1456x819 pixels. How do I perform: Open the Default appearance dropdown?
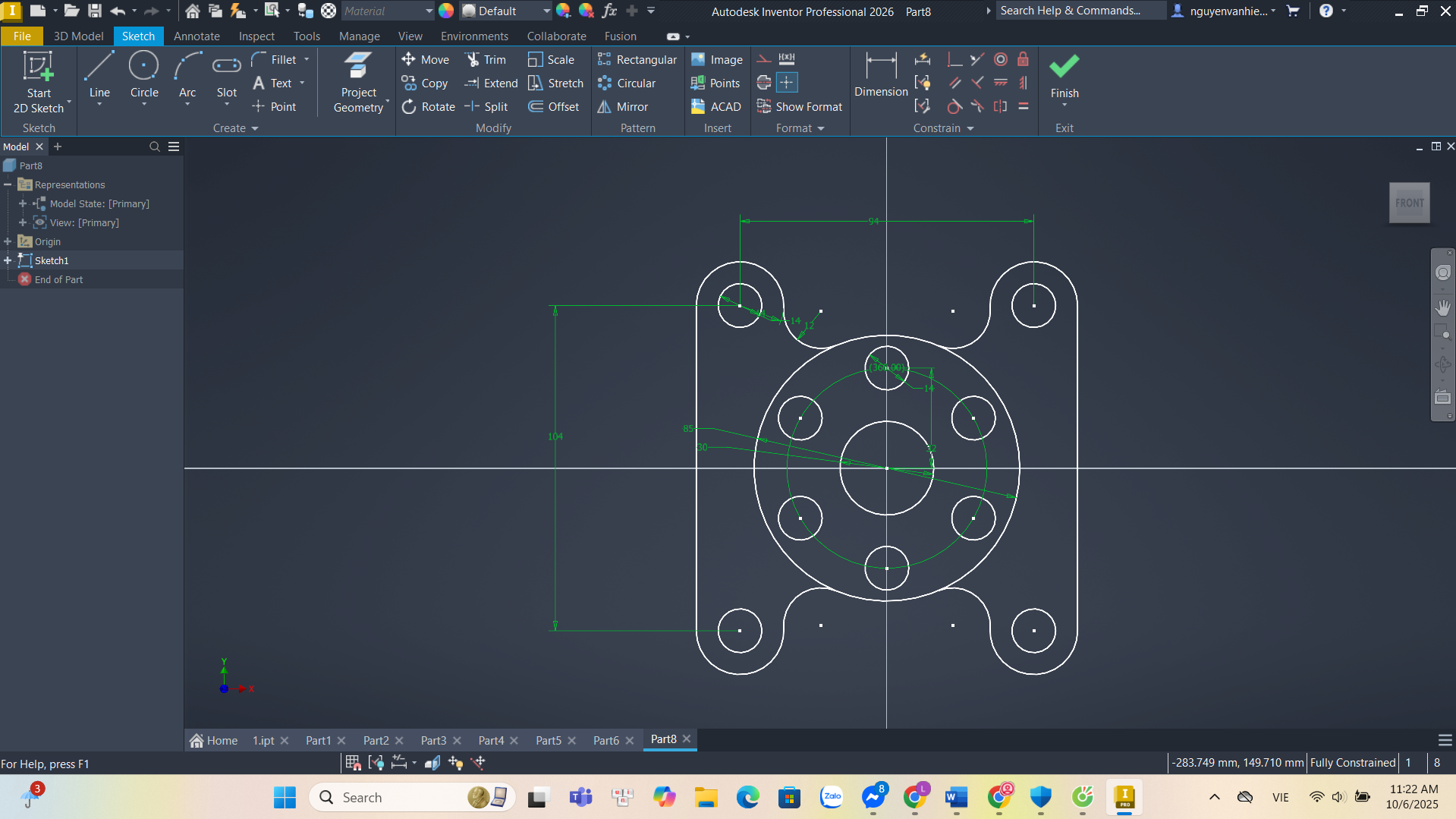(546, 11)
